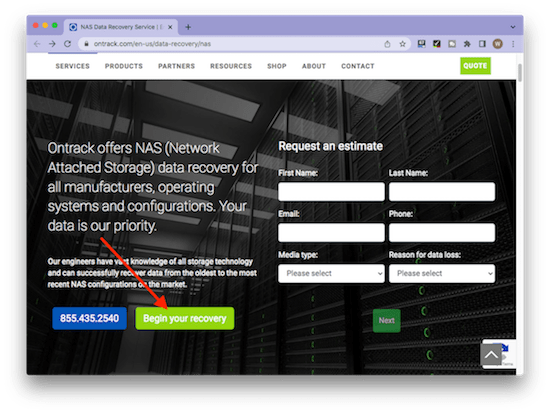
Task: Open the Media type dropdown
Action: tap(331, 273)
